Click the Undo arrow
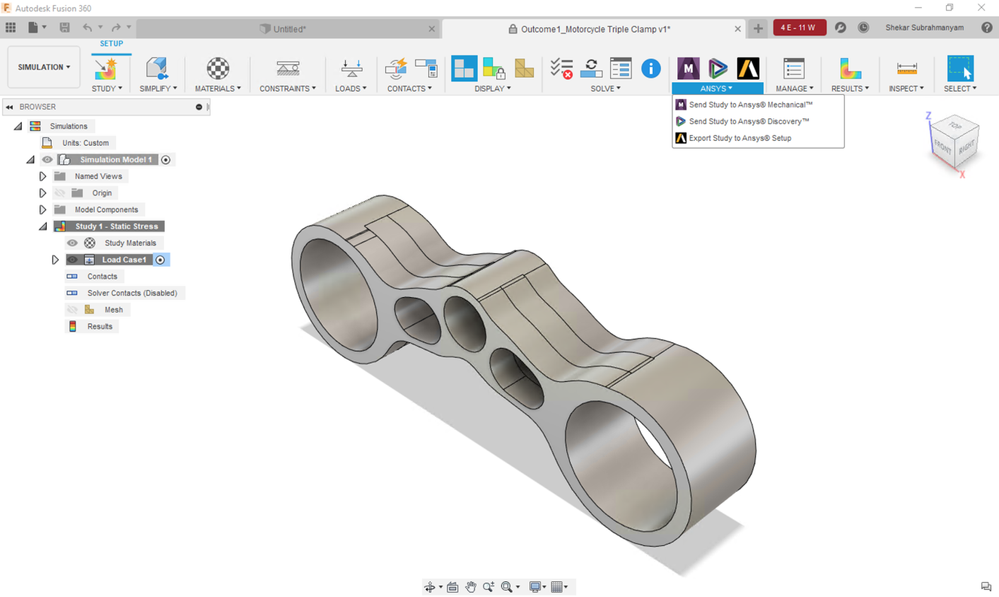This screenshot has height=597, width=999. [87, 27]
